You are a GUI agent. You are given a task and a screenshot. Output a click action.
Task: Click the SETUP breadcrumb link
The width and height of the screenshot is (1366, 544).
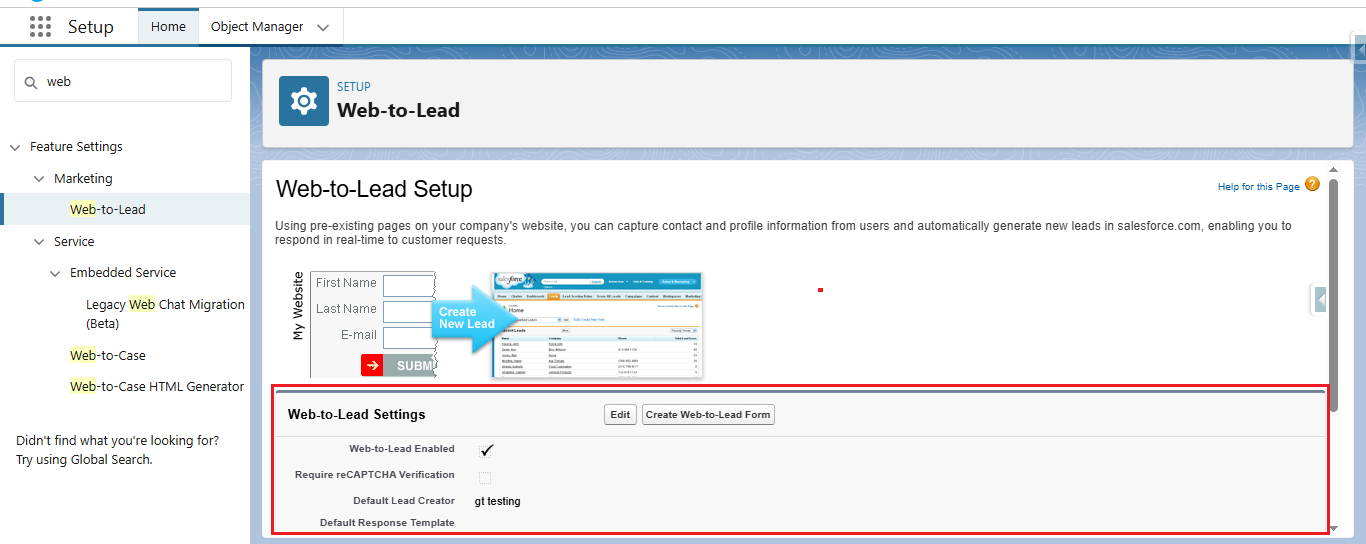click(x=354, y=87)
